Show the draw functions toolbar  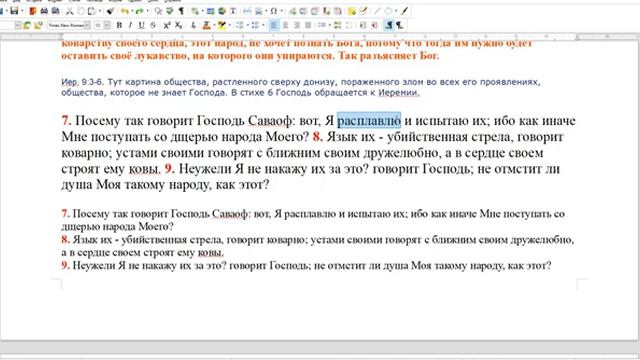404,11
